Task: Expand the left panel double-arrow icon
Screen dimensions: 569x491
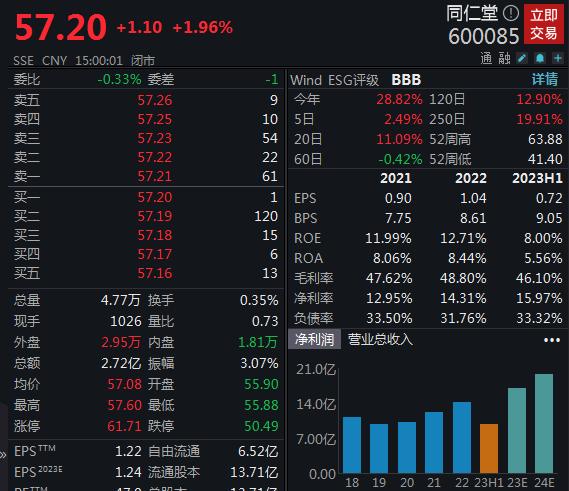Action: pos(3,455)
